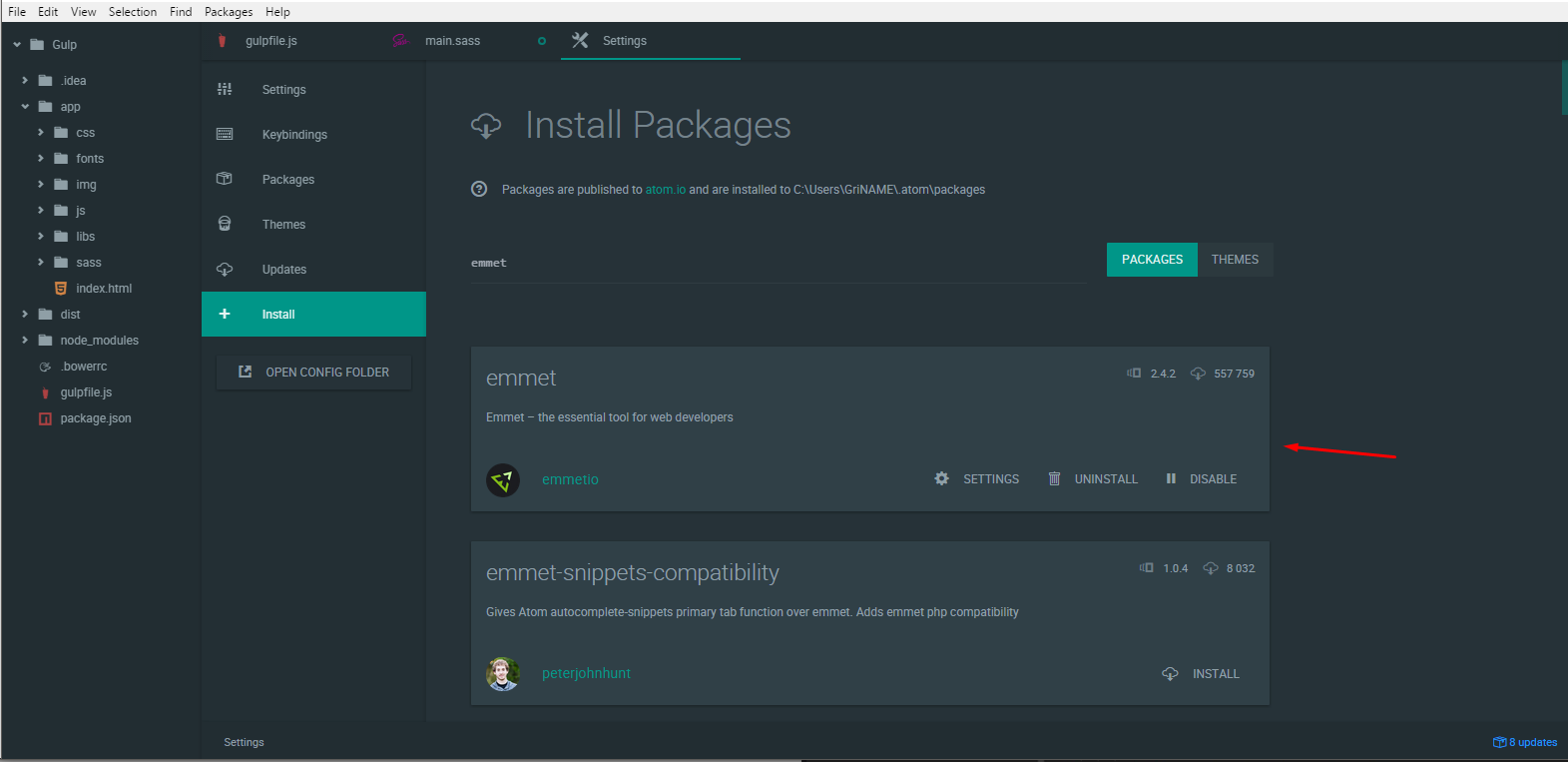Image resolution: width=1568 pixels, height=762 pixels.
Task: Open the Selection menu
Action: pyautogui.click(x=133, y=12)
